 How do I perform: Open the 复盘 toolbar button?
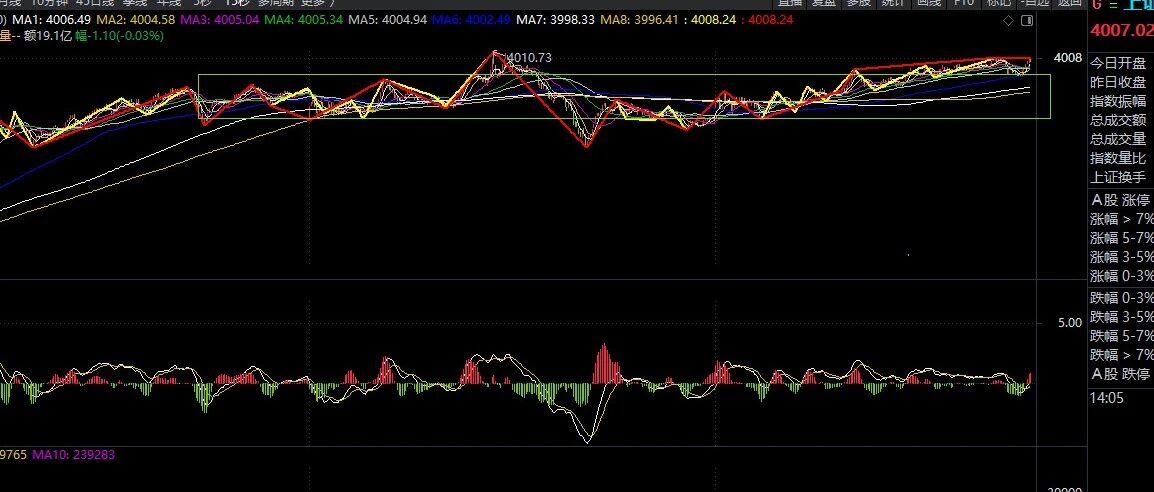(824, 3)
